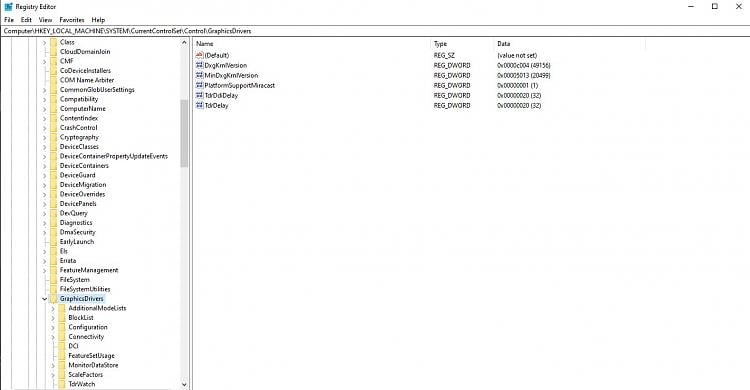This screenshot has height=390, width=750.
Task: Select the DeviceMigration key
Action: 83,185
